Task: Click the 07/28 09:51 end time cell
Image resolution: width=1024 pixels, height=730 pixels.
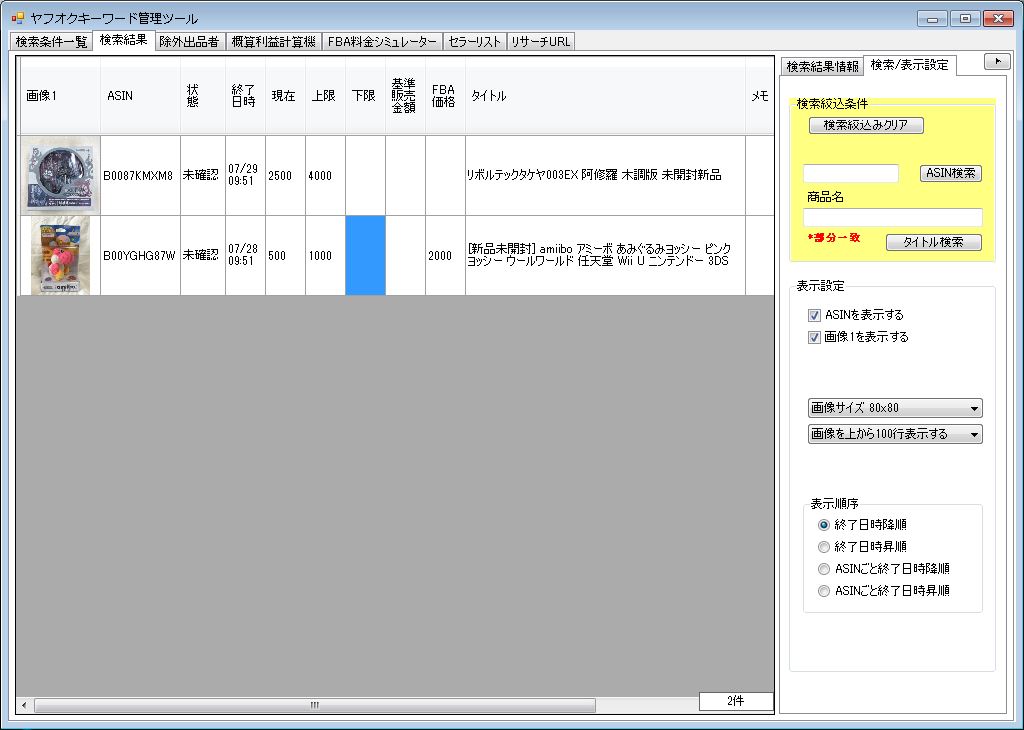Action: [x=246, y=256]
